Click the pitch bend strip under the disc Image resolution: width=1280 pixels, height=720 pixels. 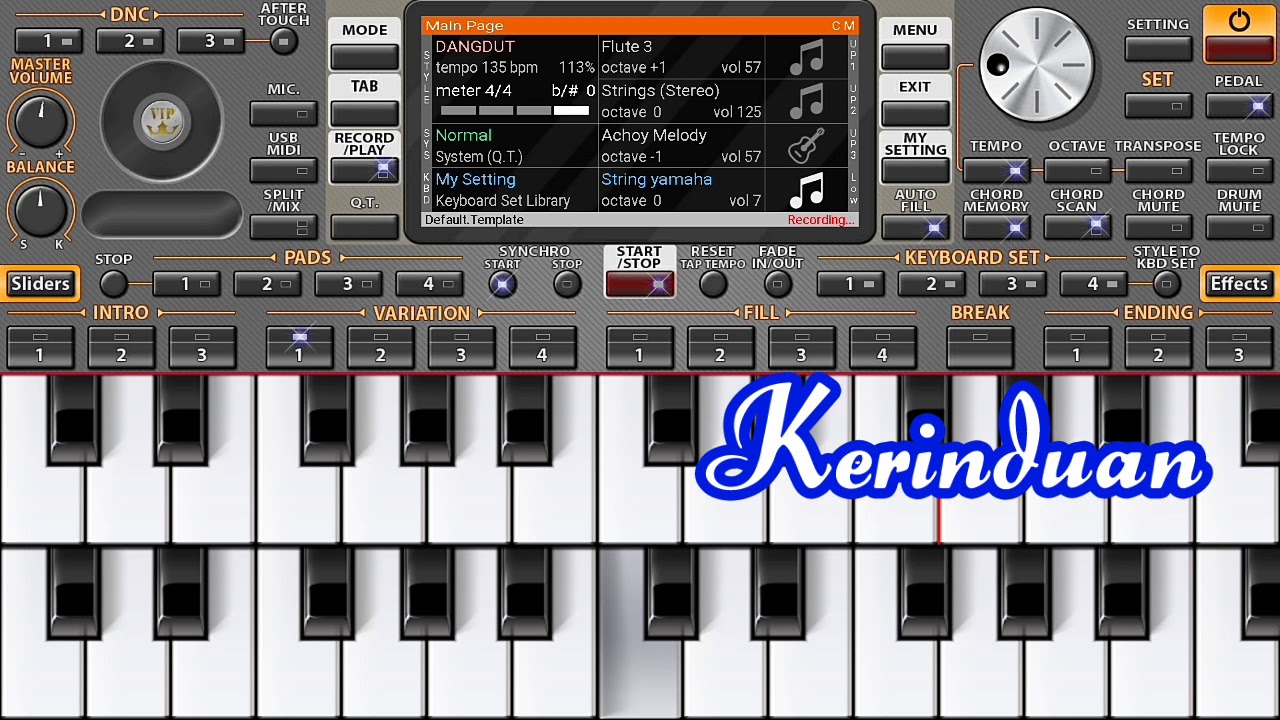[x=162, y=214]
